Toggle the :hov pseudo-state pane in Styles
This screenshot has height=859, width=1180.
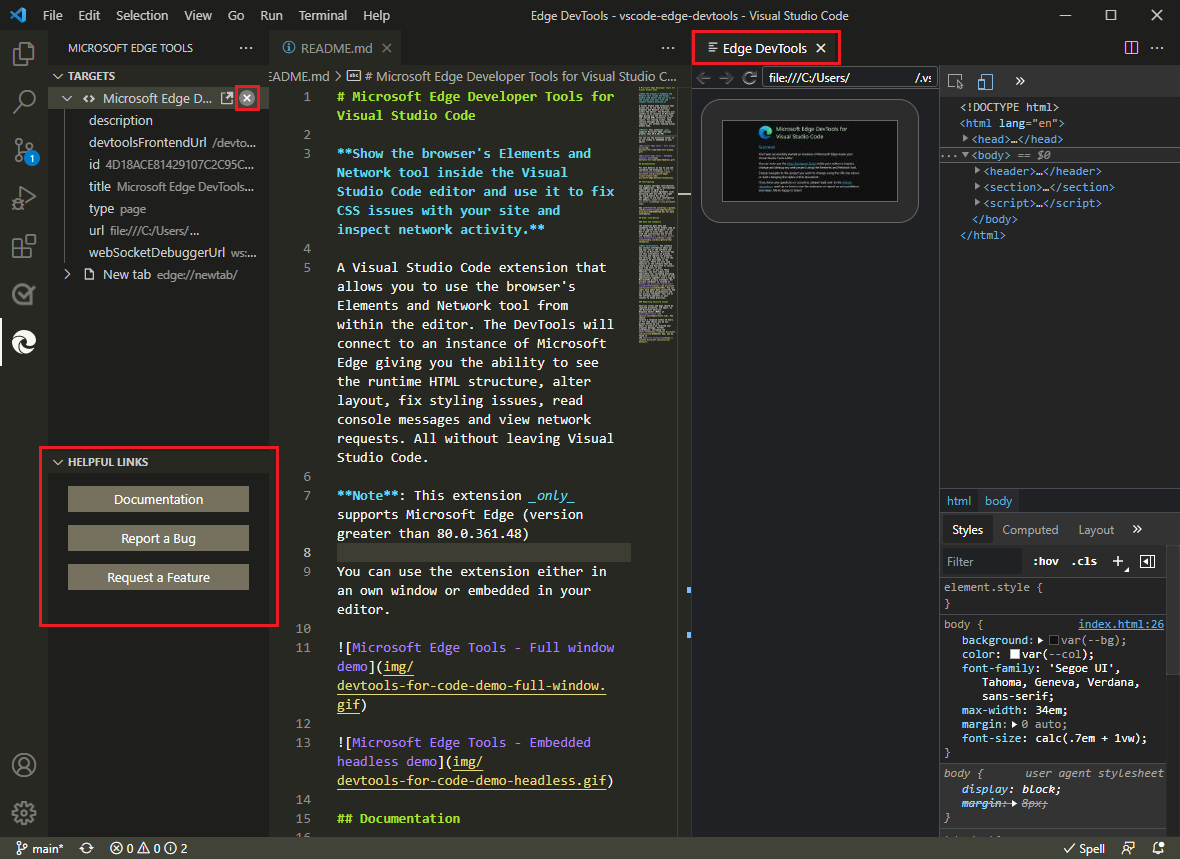point(1045,561)
